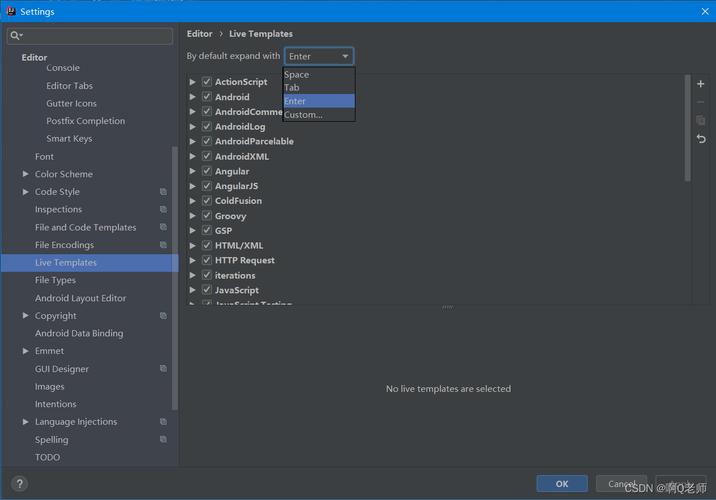The image size is (716, 500).
Task: Disable the HTTP Request template group checkbox
Action: point(207,260)
